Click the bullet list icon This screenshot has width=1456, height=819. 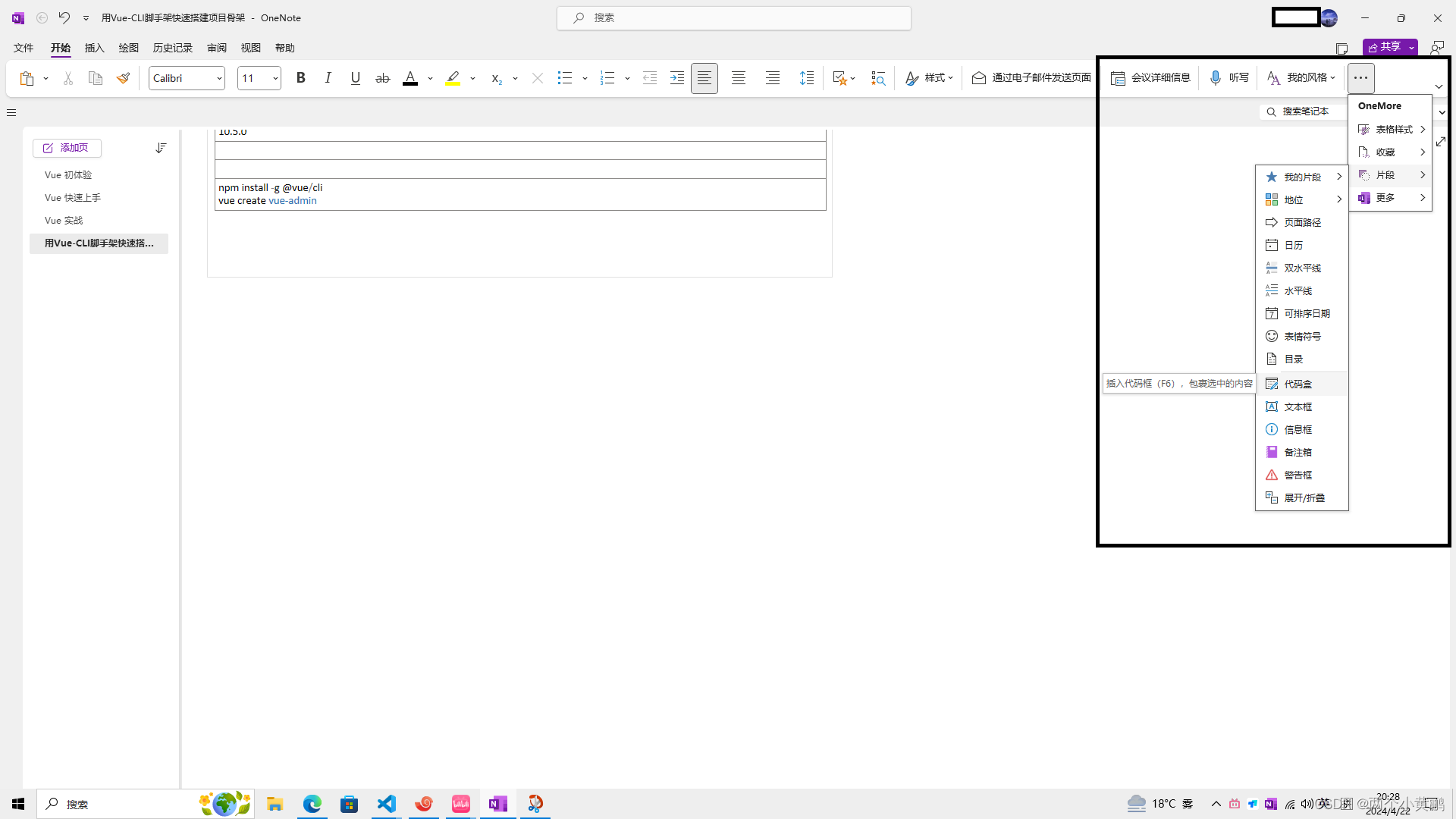564,78
